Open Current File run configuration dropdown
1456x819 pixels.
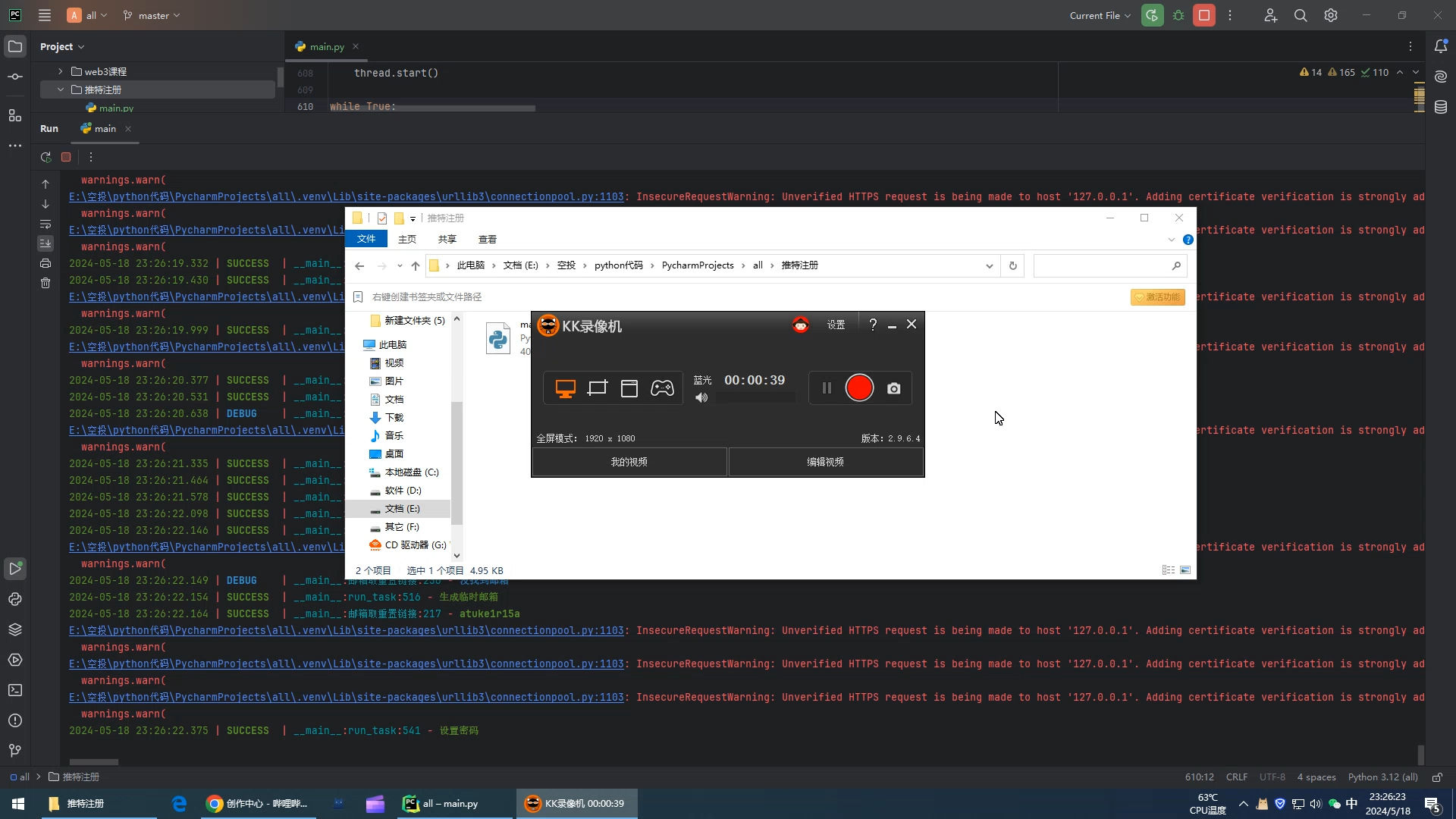pos(1100,15)
